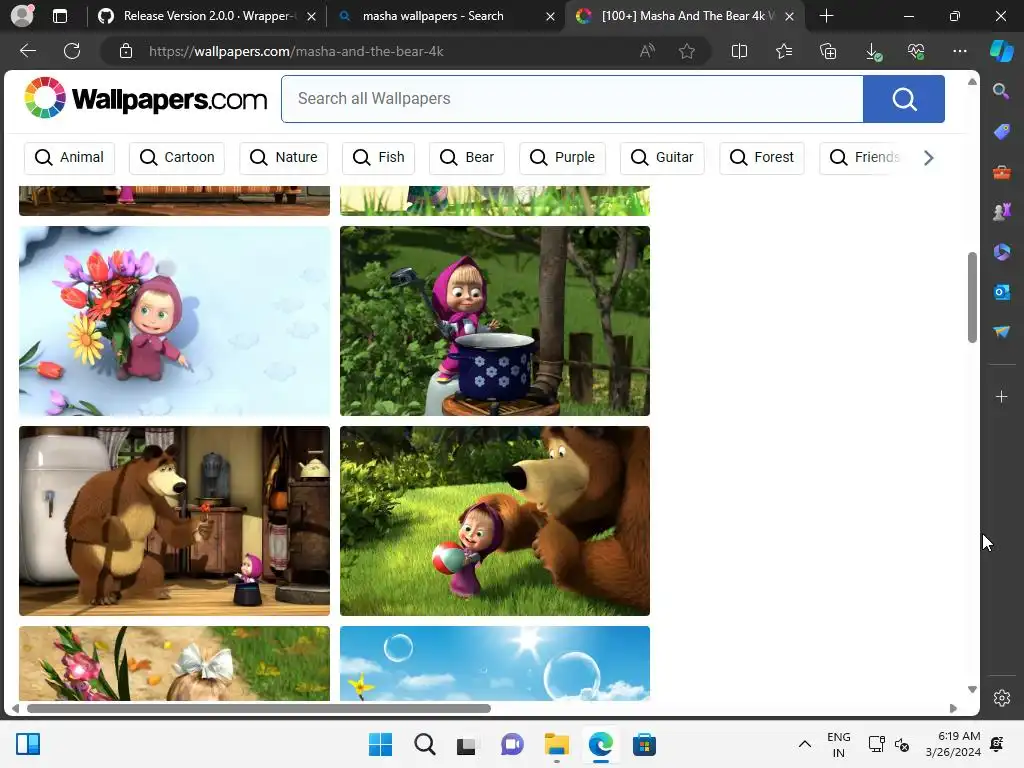Screen dimensions: 1024x768
Task: Open sidebar Shopping tag icon
Action: pos(1002,131)
